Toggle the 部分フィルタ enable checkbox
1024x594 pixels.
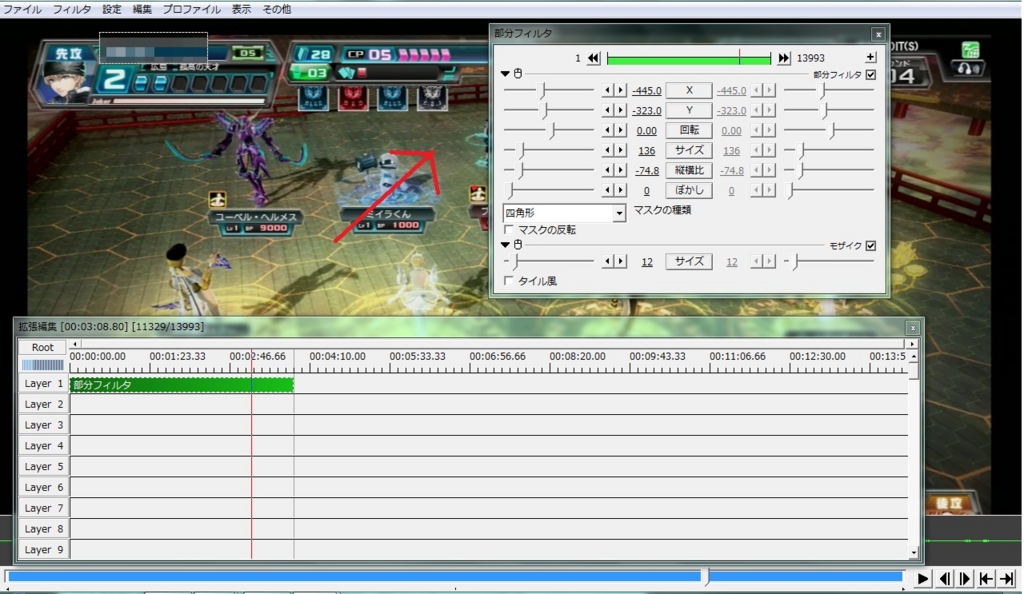(871, 74)
